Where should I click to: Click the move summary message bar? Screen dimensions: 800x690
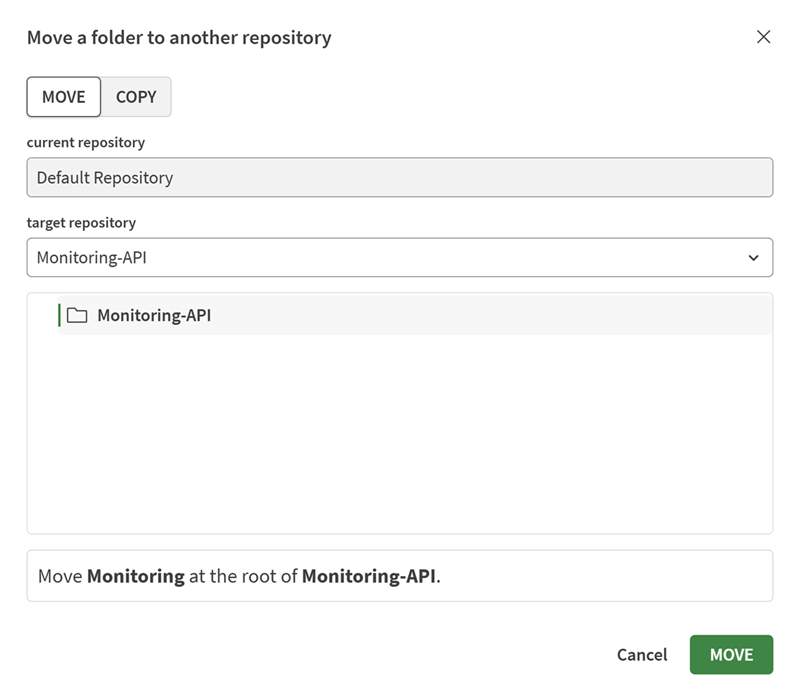tap(400, 576)
